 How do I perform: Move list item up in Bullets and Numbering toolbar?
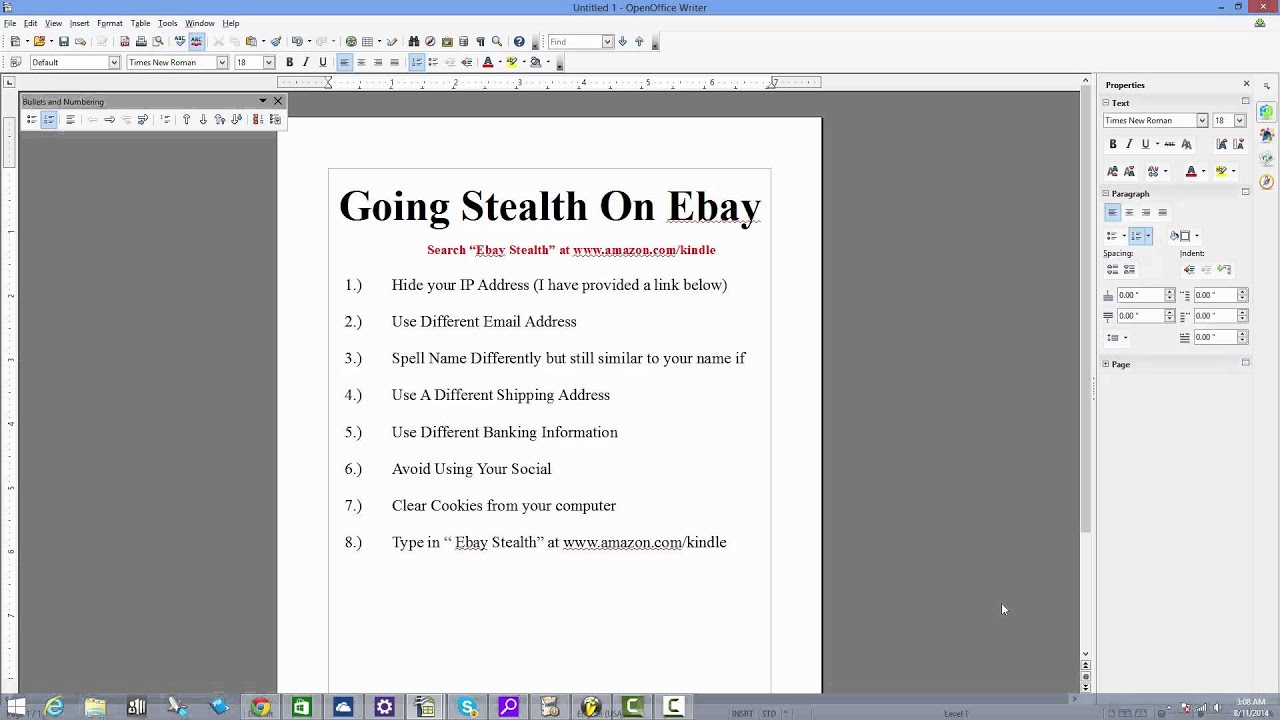click(x=186, y=120)
